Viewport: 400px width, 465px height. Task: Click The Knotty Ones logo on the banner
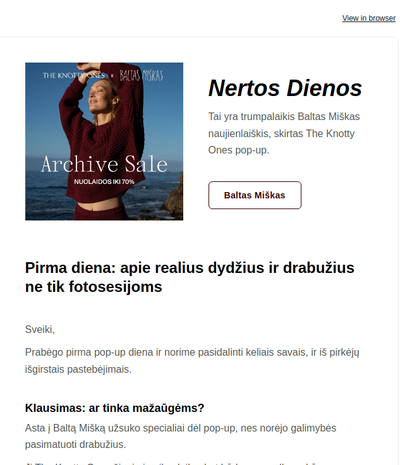point(74,76)
